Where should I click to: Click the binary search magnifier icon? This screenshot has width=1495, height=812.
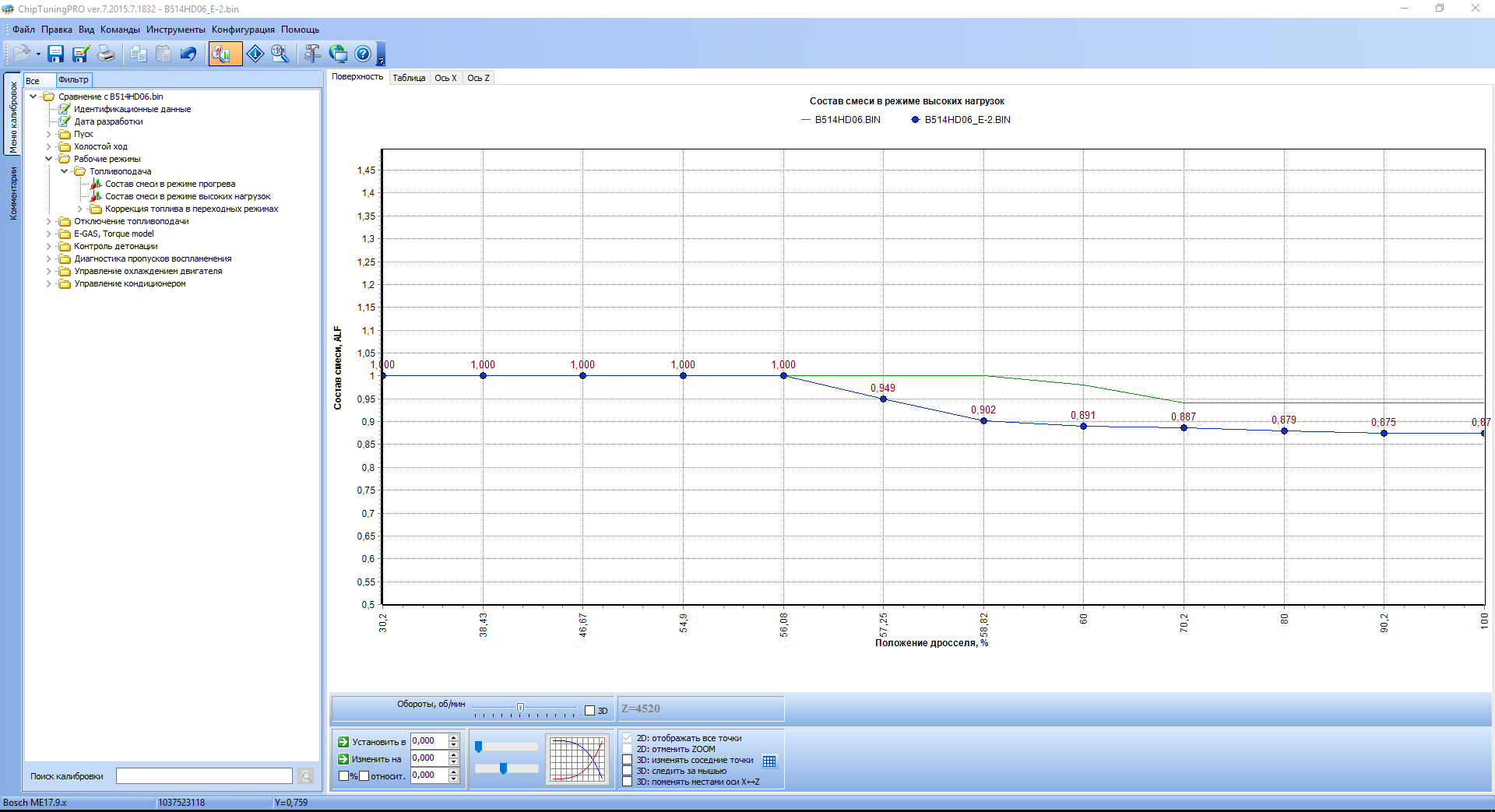point(280,54)
